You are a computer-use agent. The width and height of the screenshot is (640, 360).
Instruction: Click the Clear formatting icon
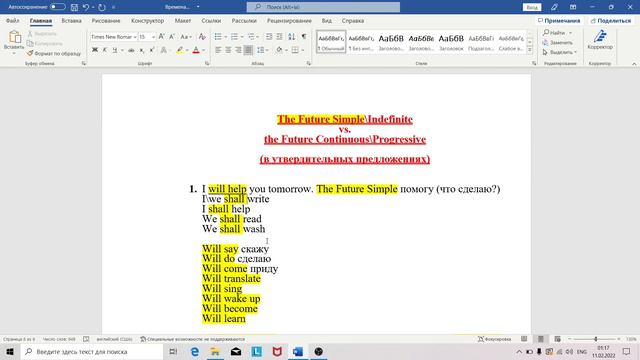tap(202, 37)
